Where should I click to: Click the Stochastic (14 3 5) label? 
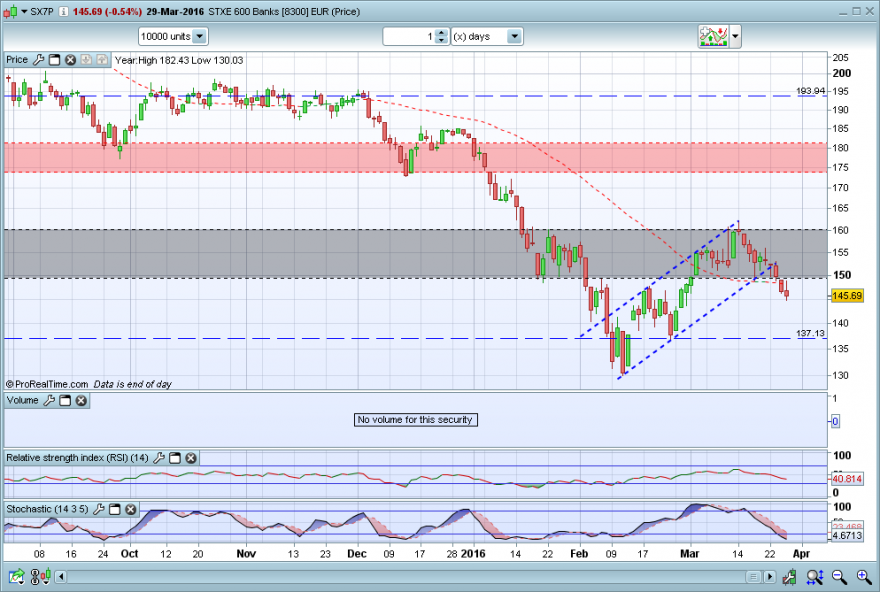click(47, 509)
